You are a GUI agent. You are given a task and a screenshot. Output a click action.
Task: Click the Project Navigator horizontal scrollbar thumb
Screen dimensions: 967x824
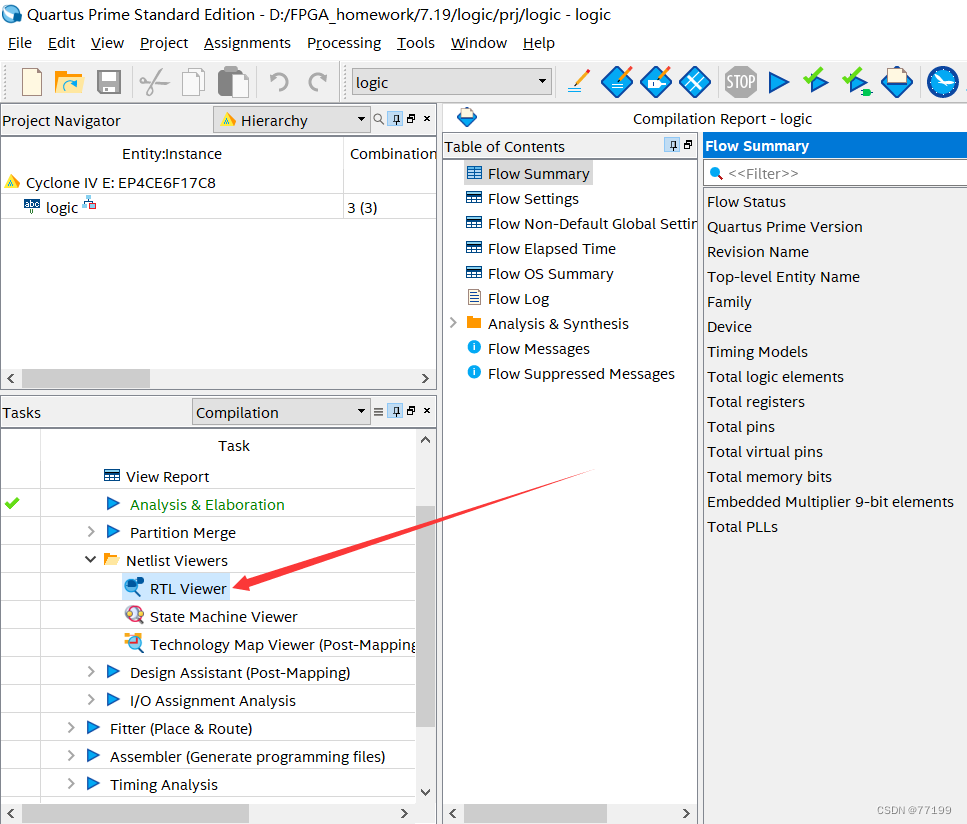click(86, 378)
